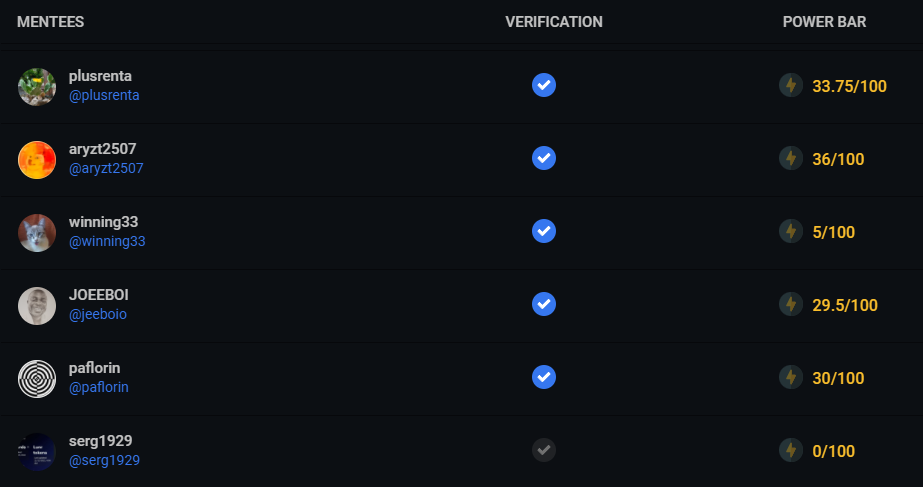Image resolution: width=923 pixels, height=487 pixels.
Task: Click the blue verified badge for aryzt2507
Action: tap(544, 158)
